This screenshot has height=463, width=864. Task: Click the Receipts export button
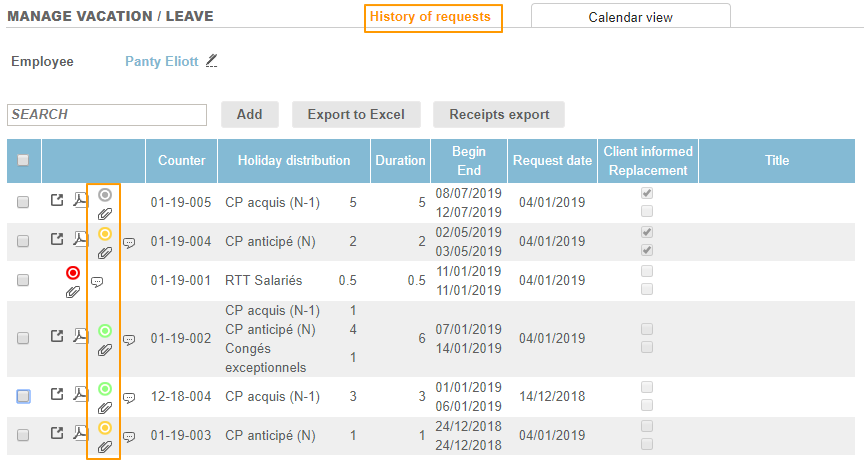[499, 114]
